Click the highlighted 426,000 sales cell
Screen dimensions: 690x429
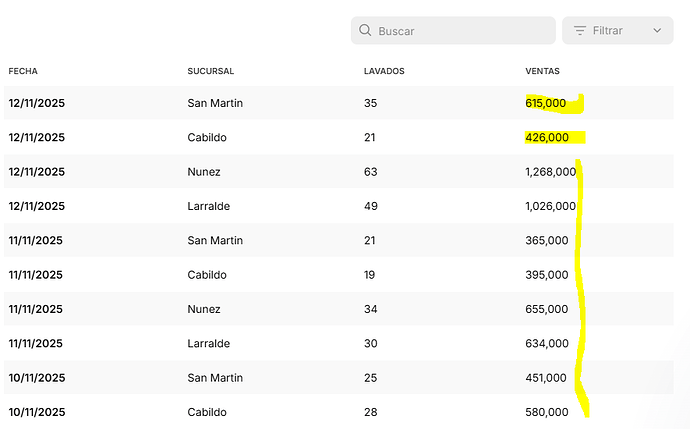coord(546,137)
